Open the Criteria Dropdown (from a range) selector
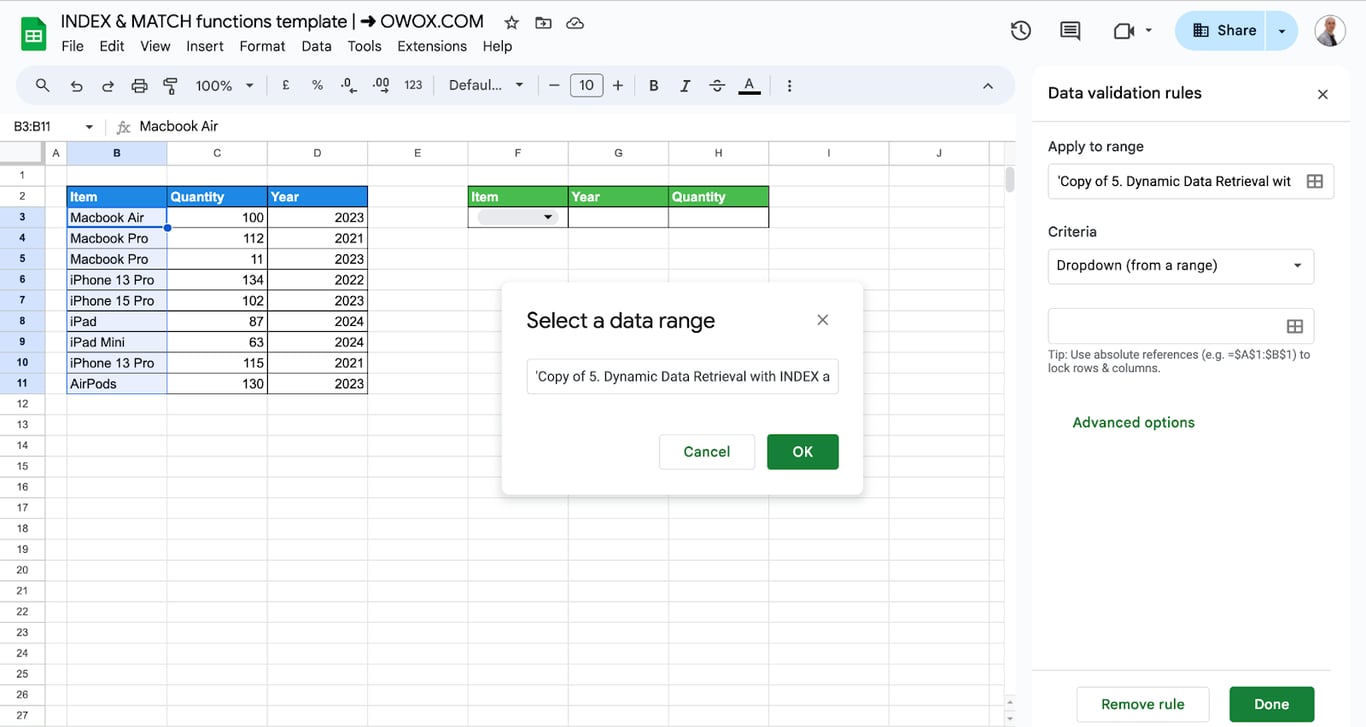 click(1180, 266)
